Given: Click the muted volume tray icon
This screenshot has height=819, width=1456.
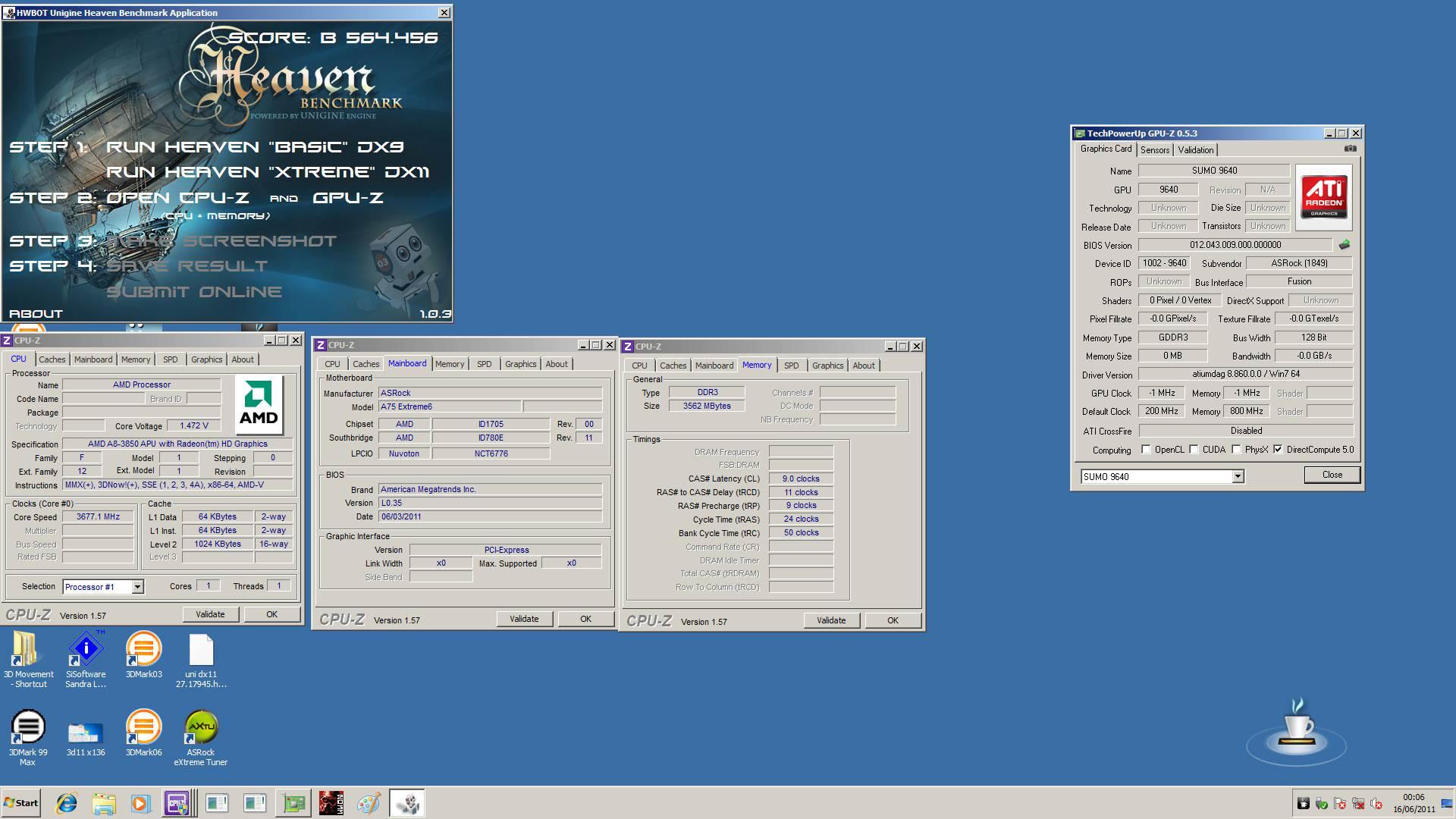Looking at the screenshot, I should click(x=1376, y=804).
